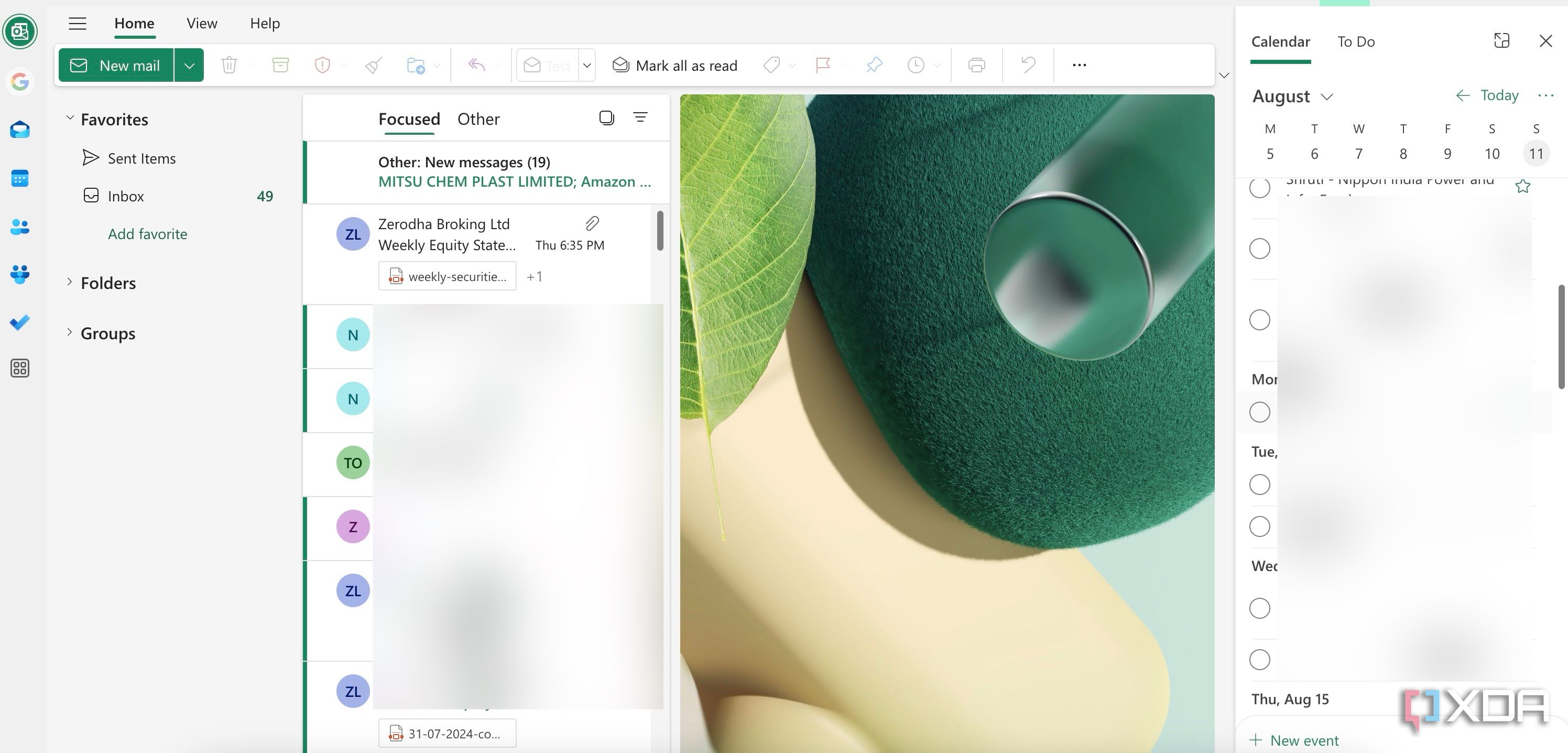
Task: Open the Calendar icon in left rail
Action: 20,178
